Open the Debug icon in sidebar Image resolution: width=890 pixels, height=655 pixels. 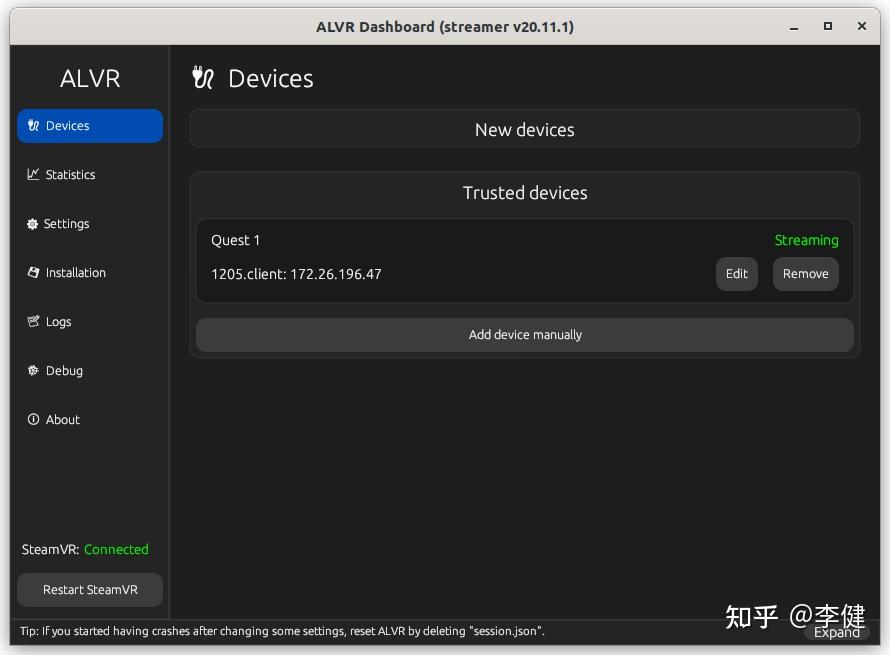click(x=31, y=371)
